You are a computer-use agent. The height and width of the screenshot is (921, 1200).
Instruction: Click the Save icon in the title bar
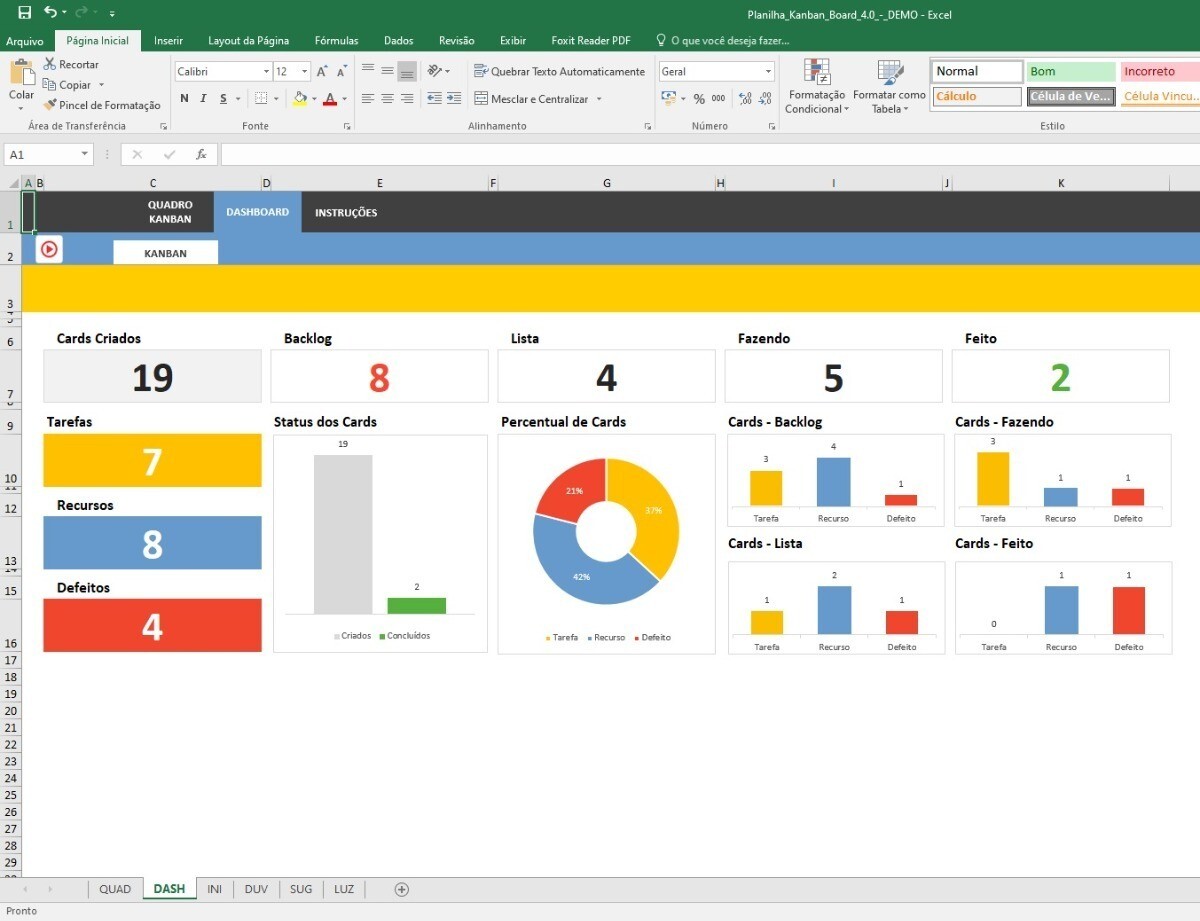tap(25, 13)
